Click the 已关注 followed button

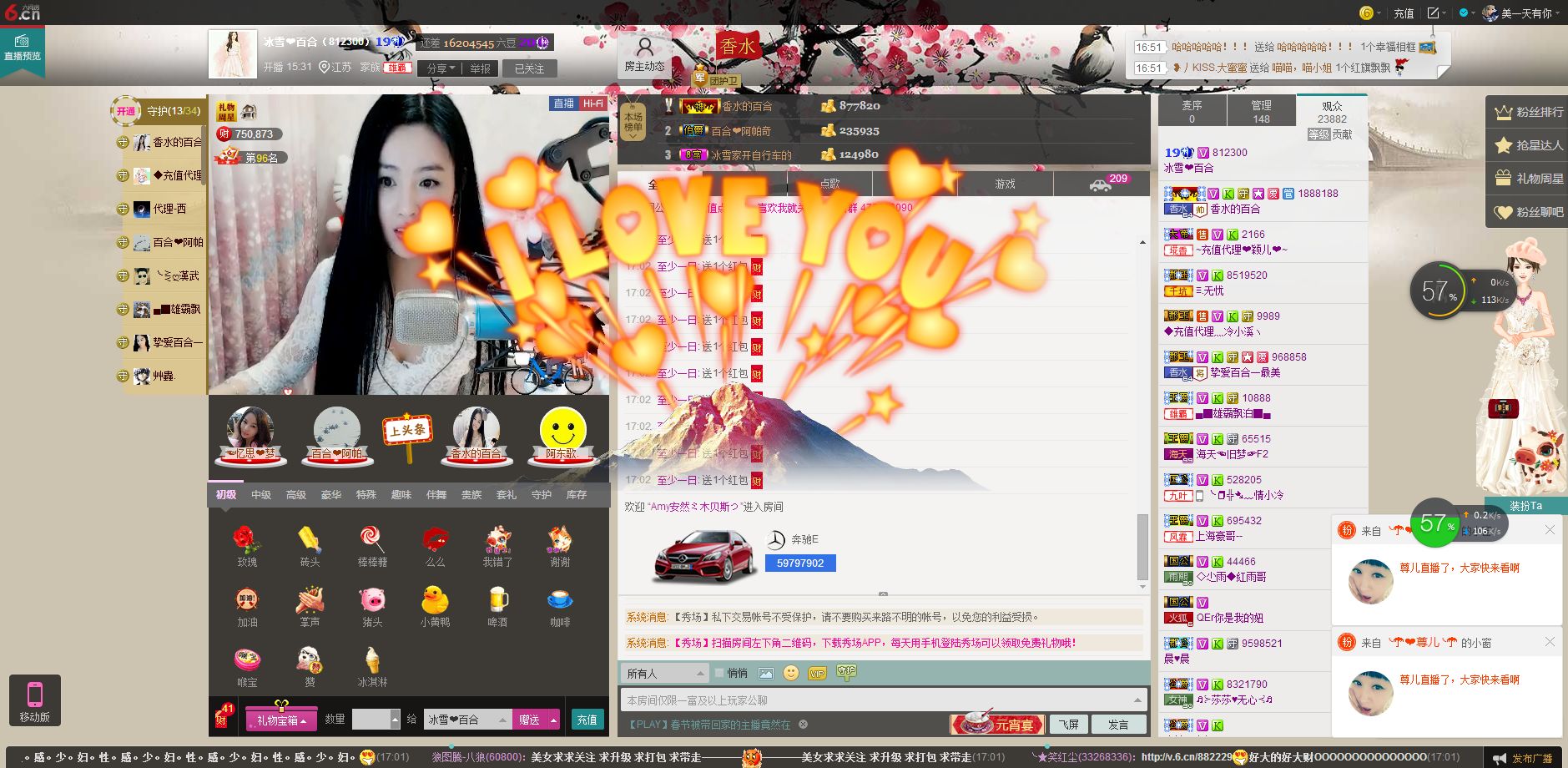pos(528,68)
